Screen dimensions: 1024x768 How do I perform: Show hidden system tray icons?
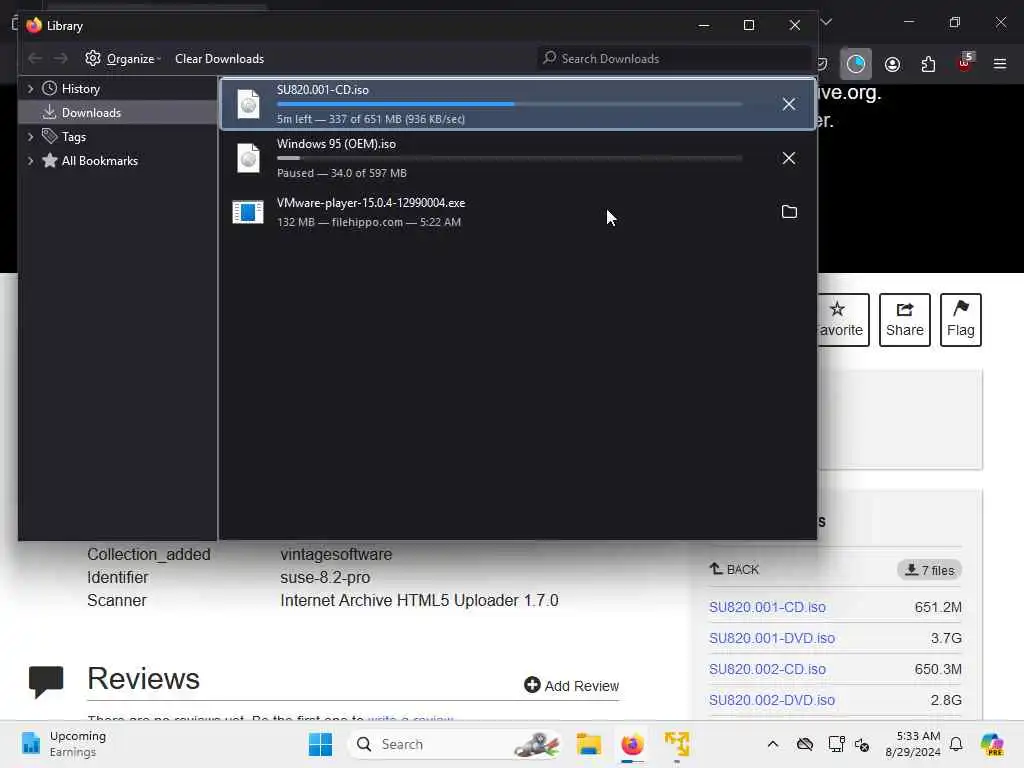click(773, 744)
